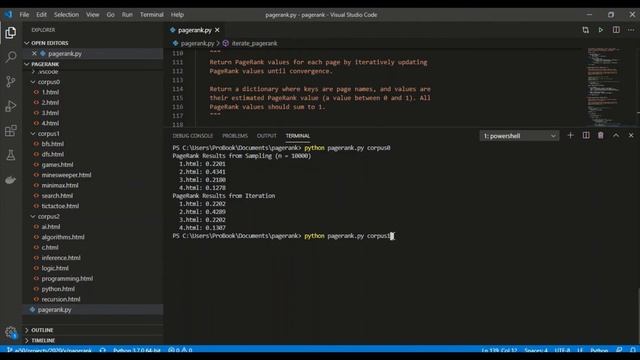Viewport: 640px width, 360px height.
Task: Open the File menu
Action: [x=24, y=15]
